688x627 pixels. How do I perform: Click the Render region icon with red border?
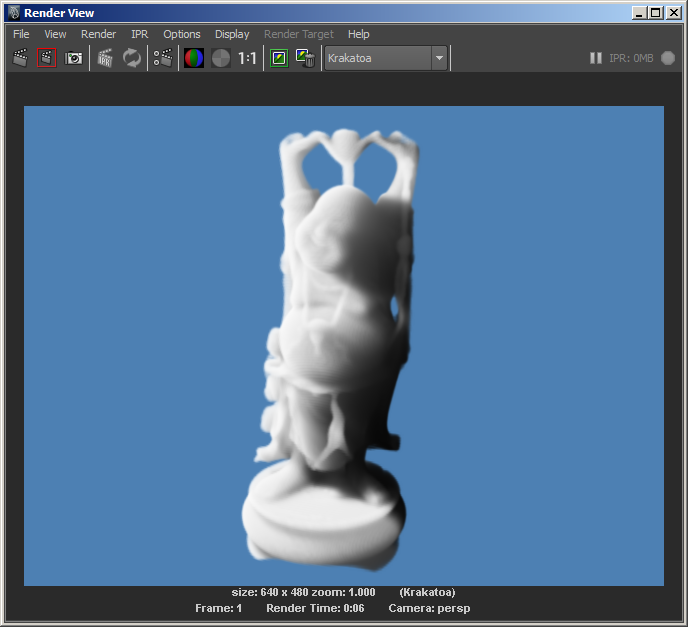coord(47,58)
